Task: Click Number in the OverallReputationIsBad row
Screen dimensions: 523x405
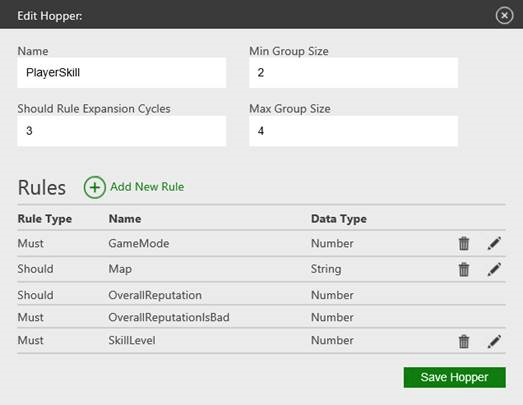Action: (x=332, y=317)
